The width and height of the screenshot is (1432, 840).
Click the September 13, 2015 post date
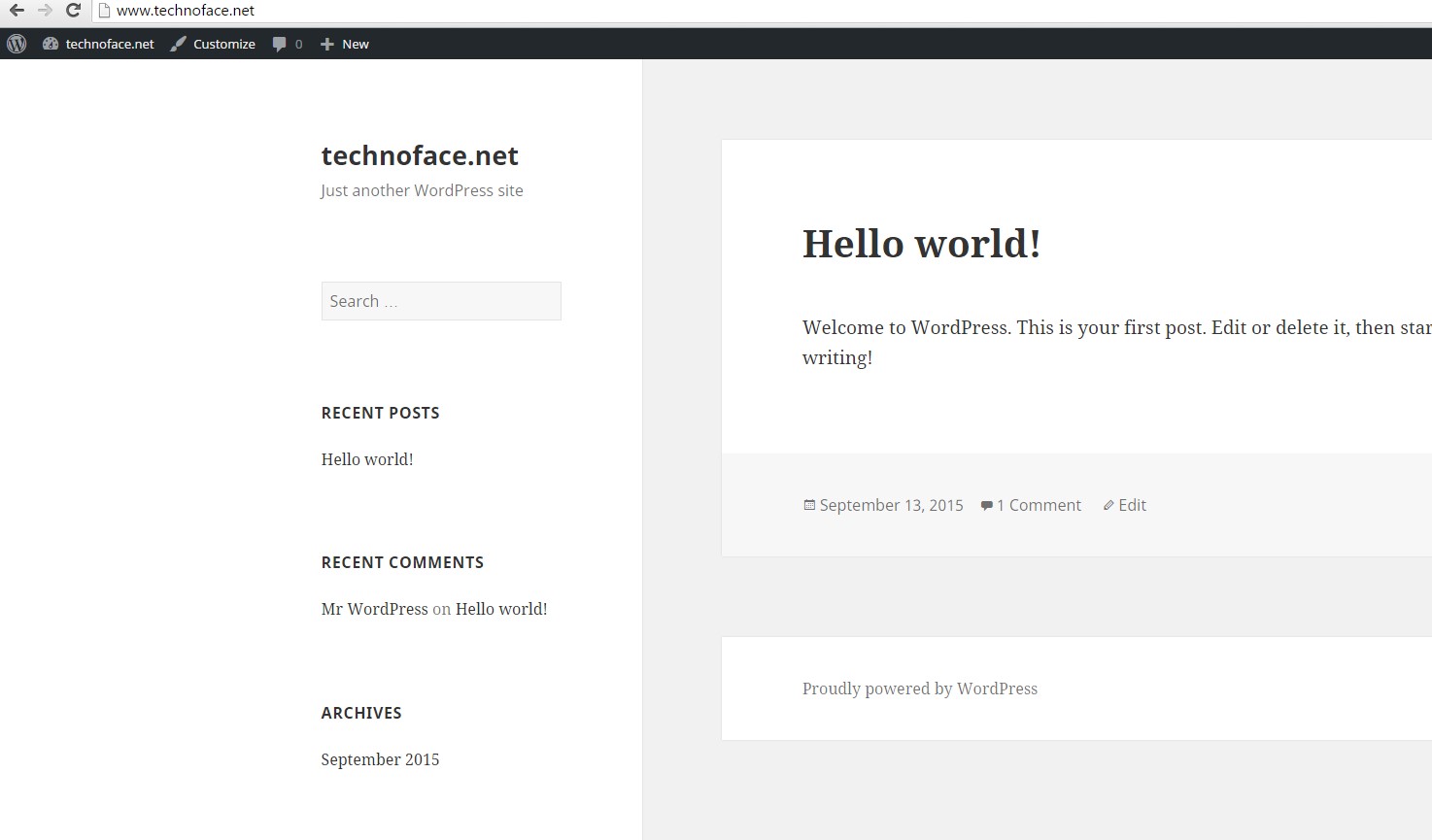point(892,505)
